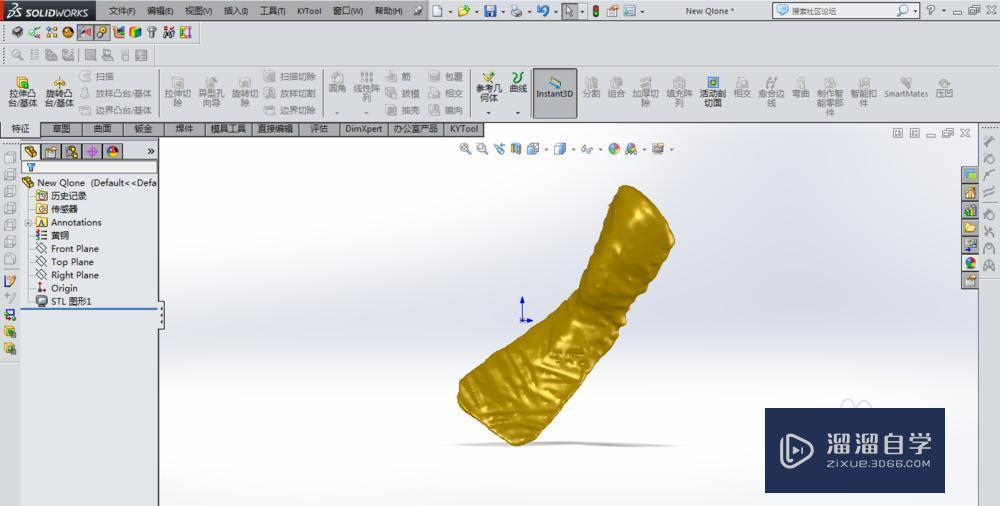
Task: Click the SolidWorks Resources home icon in task pane
Action: (970, 192)
